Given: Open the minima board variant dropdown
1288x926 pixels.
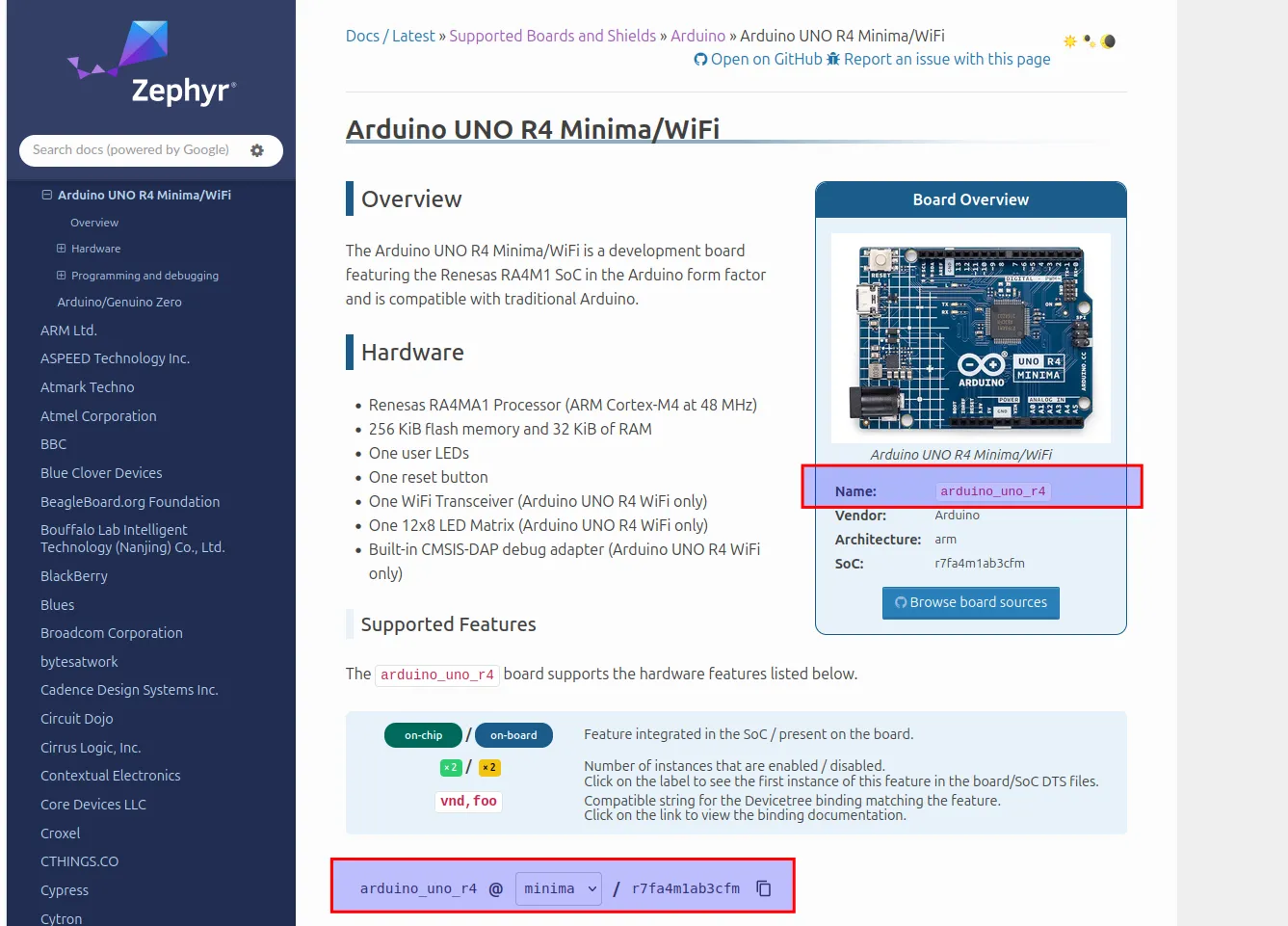Looking at the screenshot, I should pos(558,888).
